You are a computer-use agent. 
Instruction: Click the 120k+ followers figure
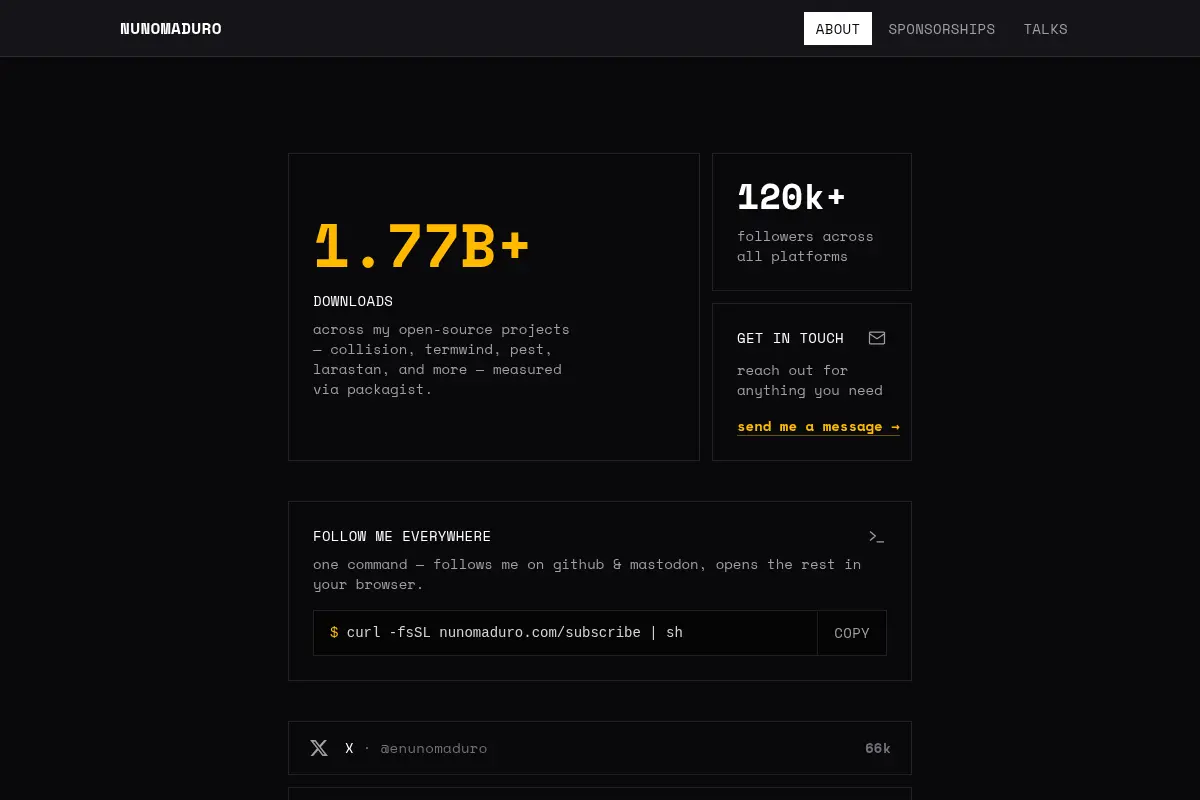click(791, 197)
